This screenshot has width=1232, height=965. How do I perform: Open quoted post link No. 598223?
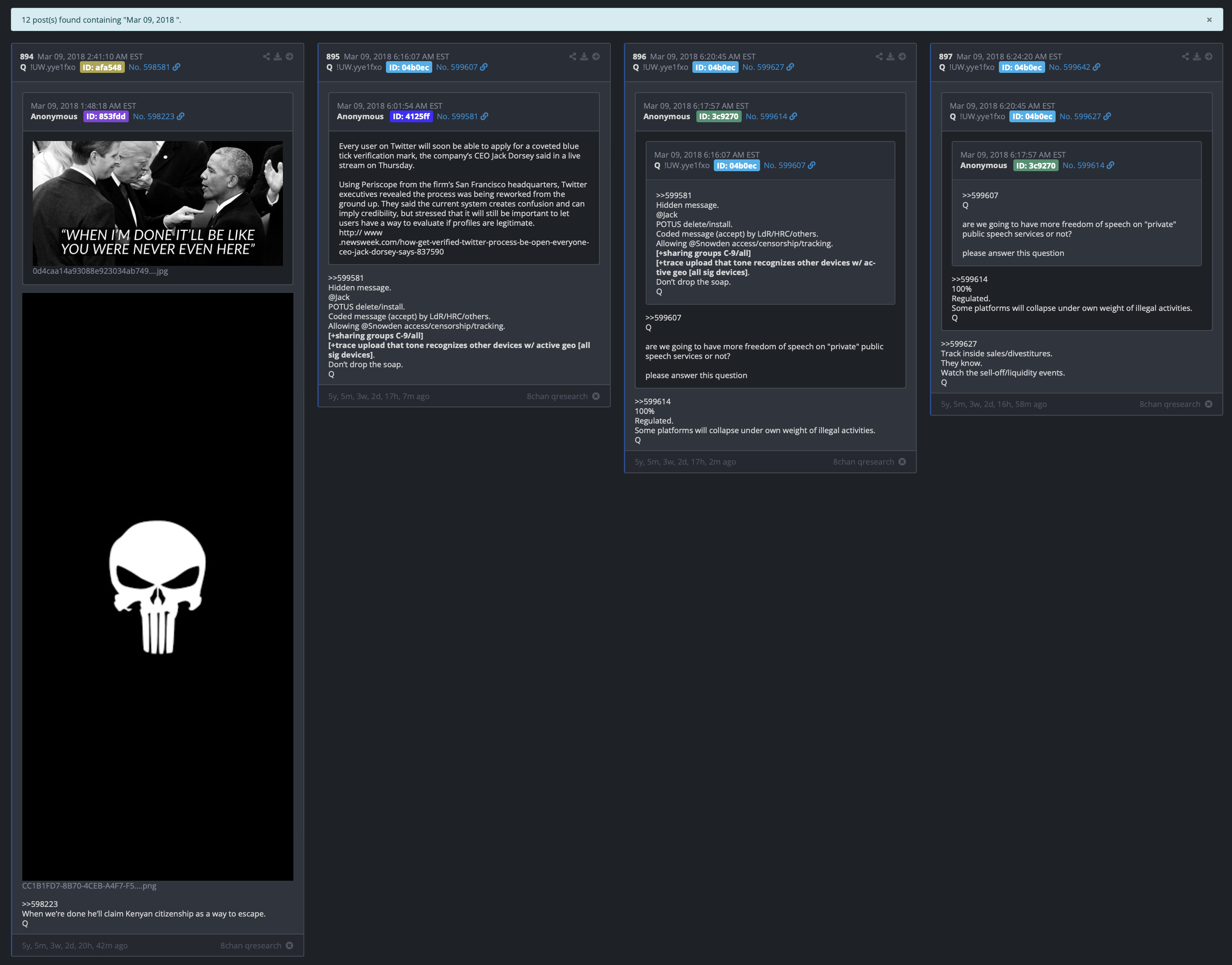pyautogui.click(x=154, y=117)
